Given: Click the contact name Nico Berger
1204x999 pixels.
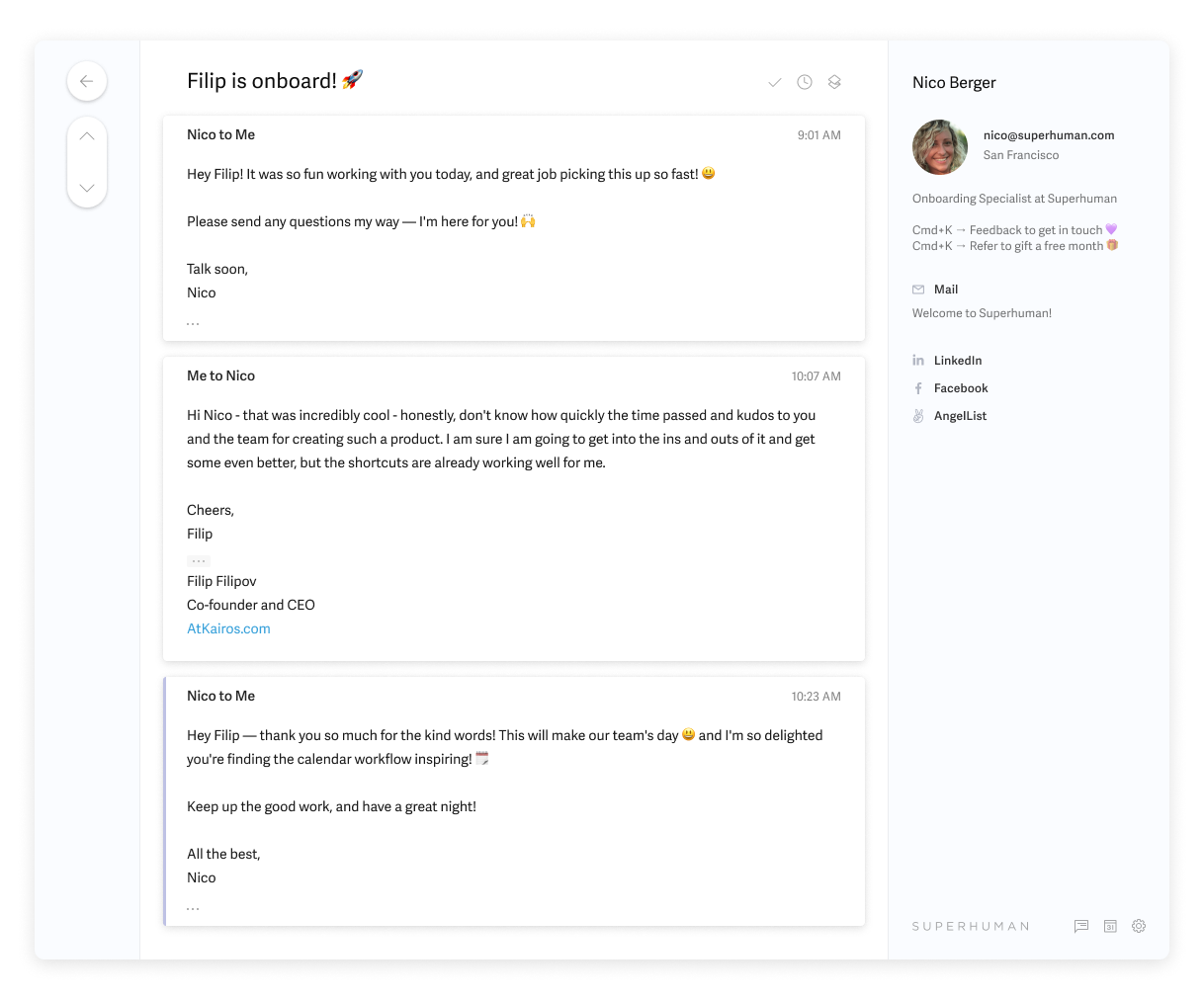Looking at the screenshot, I should pyautogui.click(x=954, y=83).
